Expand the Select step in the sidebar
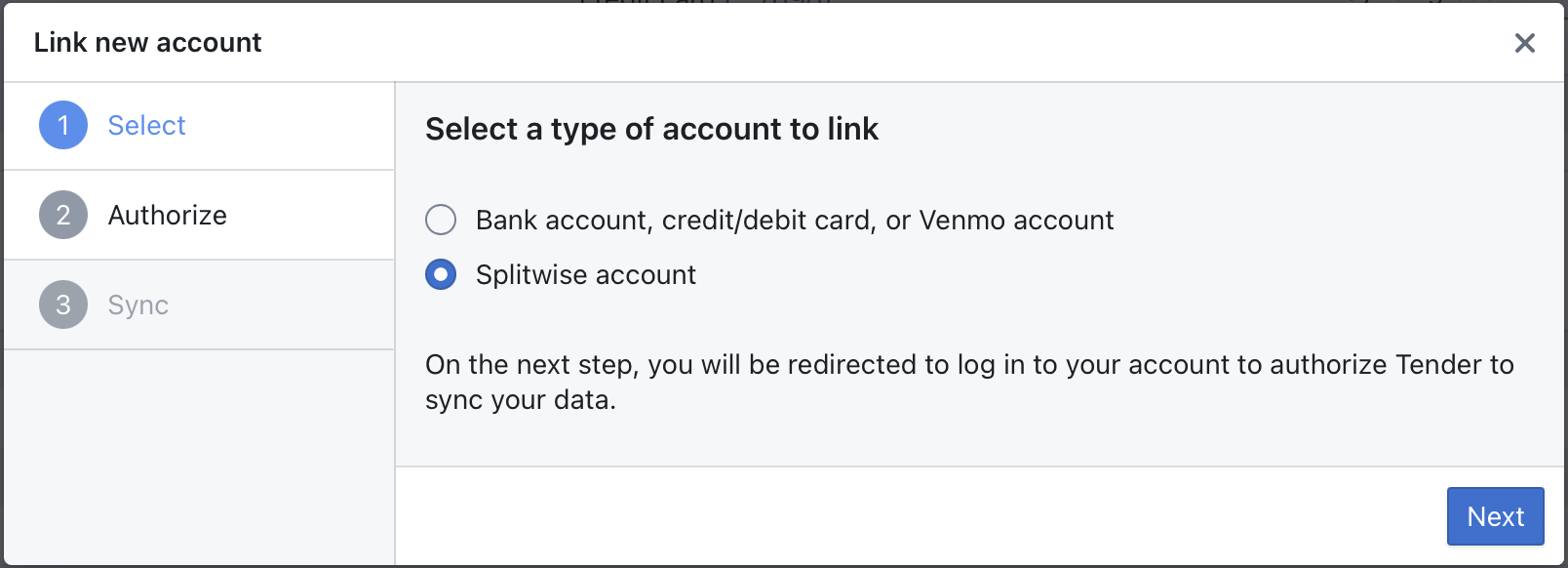1568x568 pixels. [146, 125]
